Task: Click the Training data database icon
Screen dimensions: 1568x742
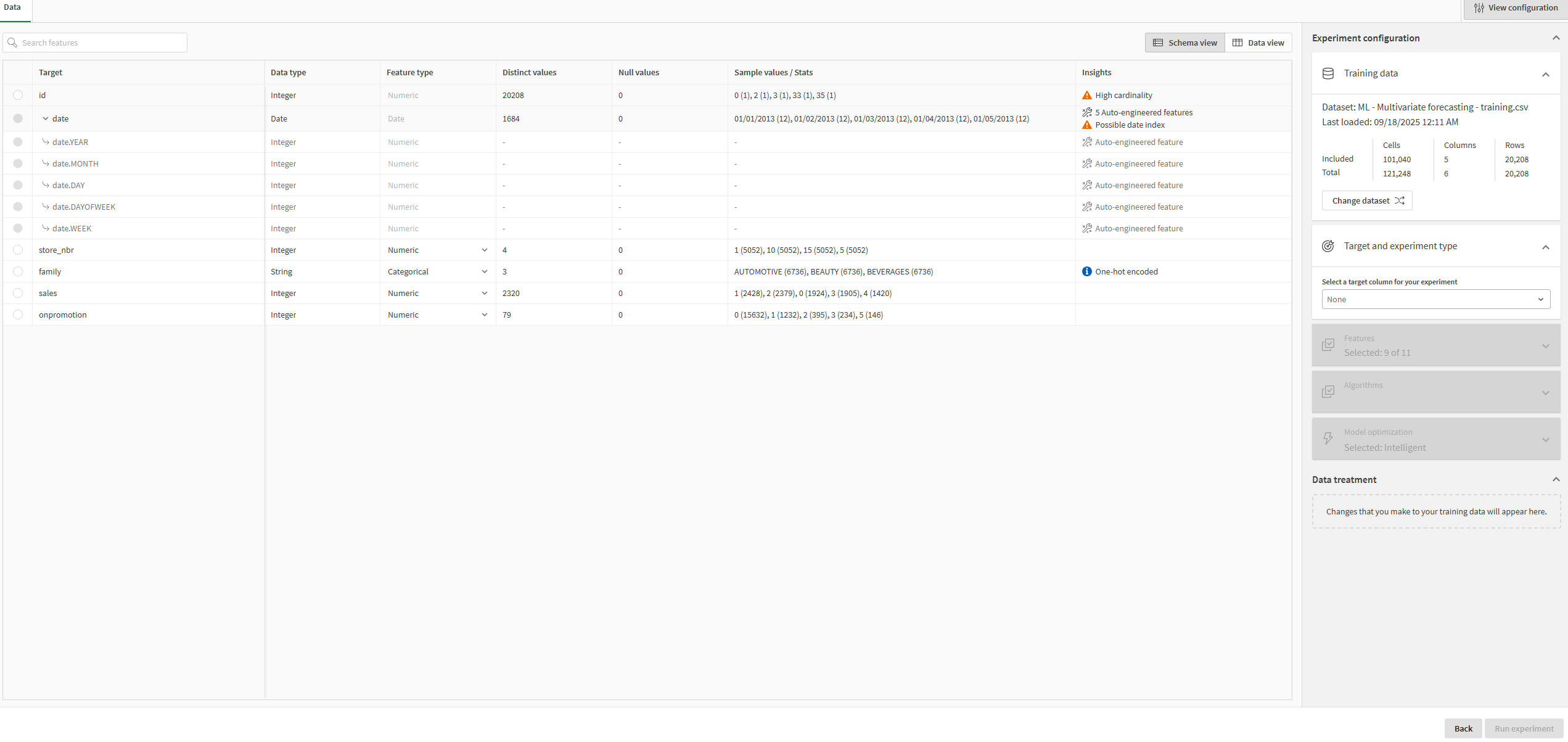Action: 1328,73
